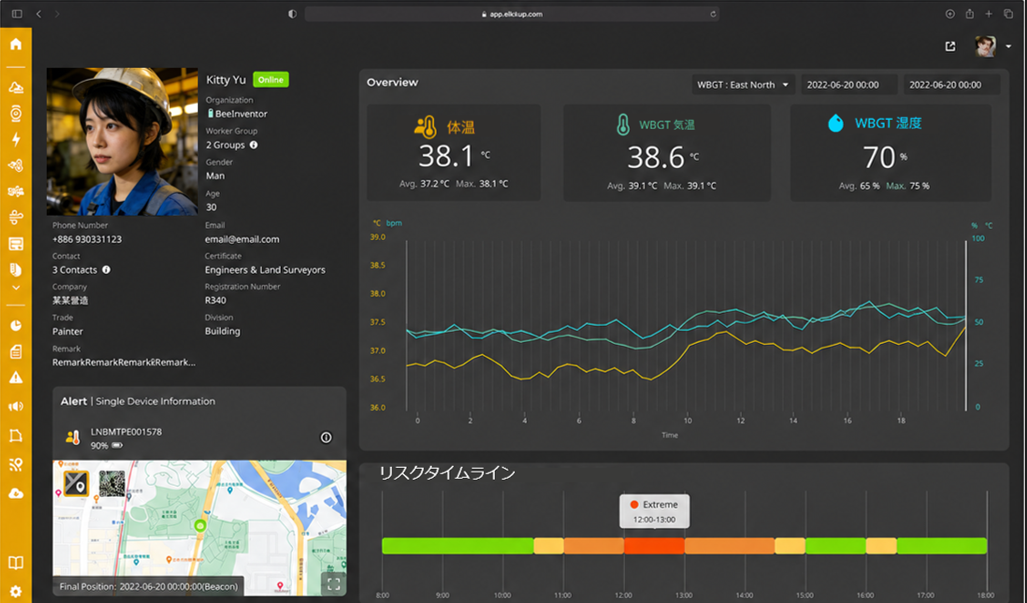Select the red Extreme risk timeline segment
The image size is (1027, 603).
pos(654,546)
